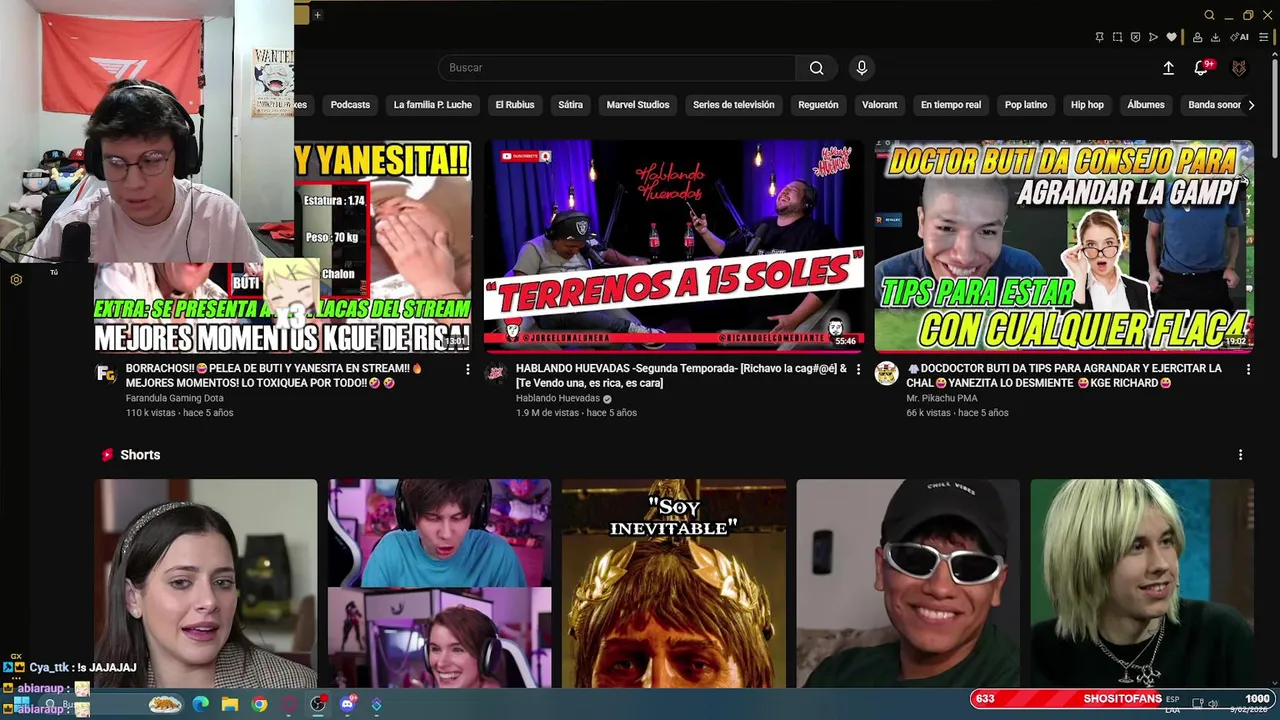Open options menu for Doctor Buti video
Image resolution: width=1280 pixels, height=720 pixels.
point(1247,369)
